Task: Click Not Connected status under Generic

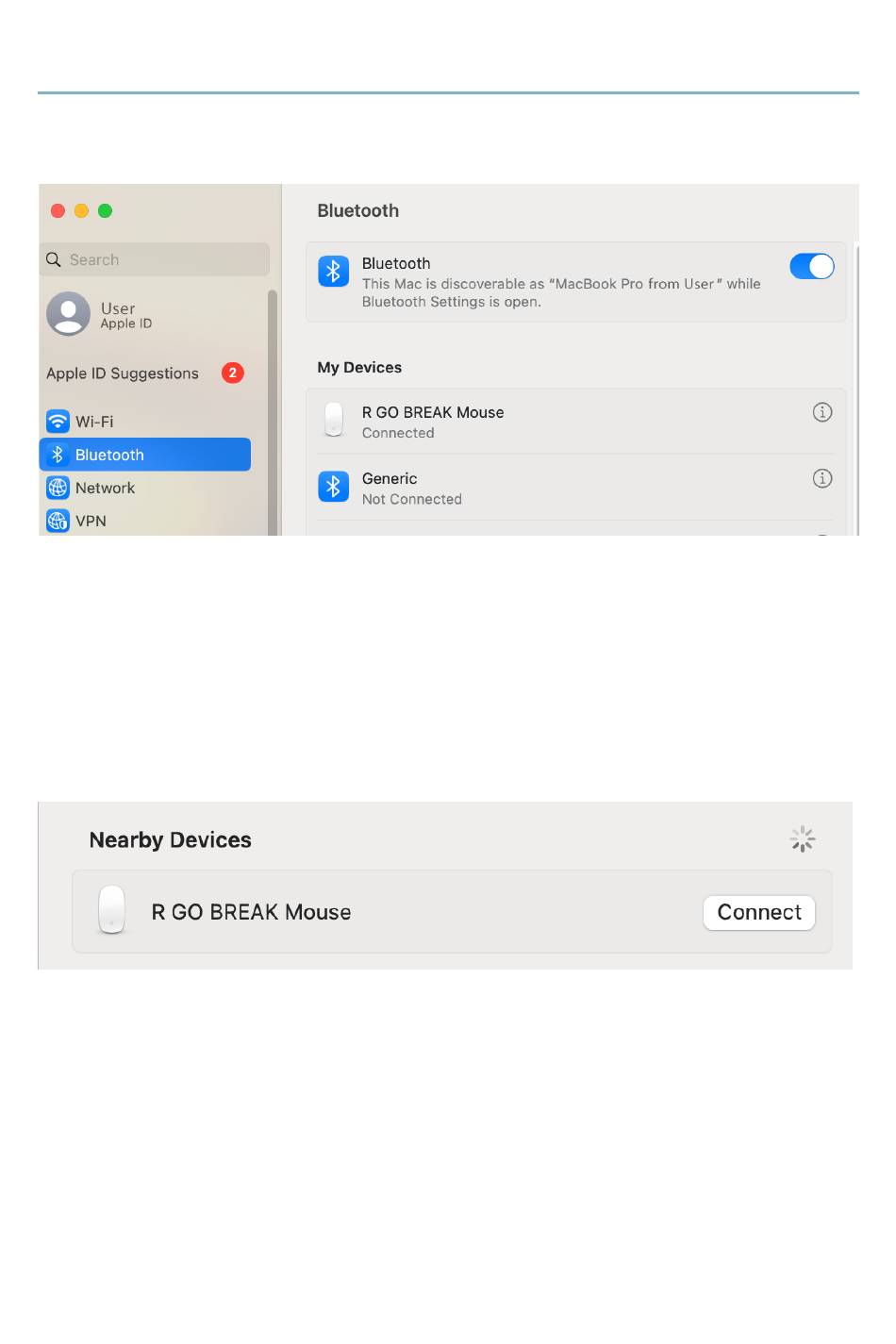Action: pyautogui.click(x=412, y=499)
